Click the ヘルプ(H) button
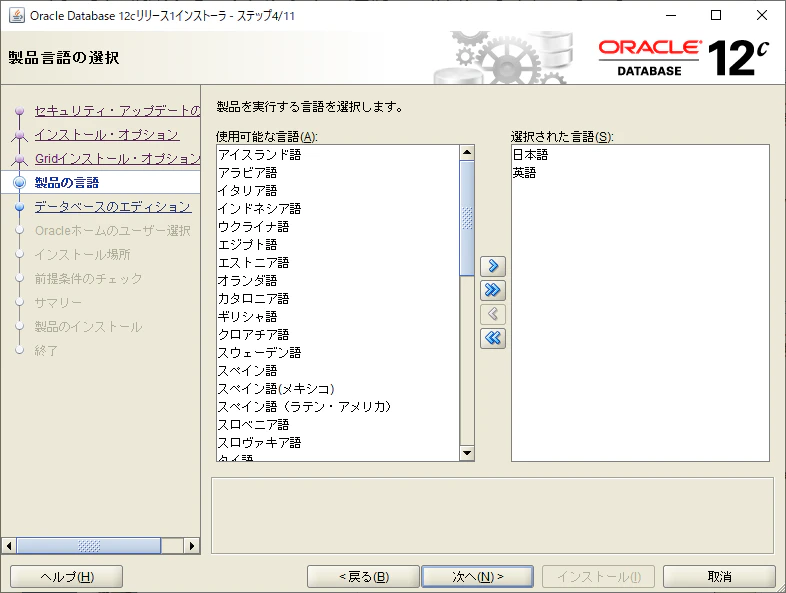This screenshot has height=593, width=786. (67, 577)
